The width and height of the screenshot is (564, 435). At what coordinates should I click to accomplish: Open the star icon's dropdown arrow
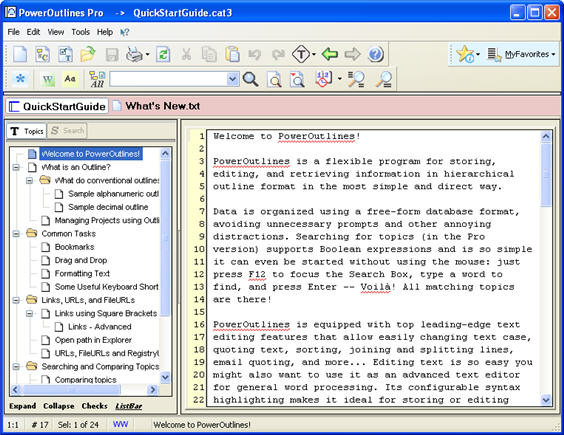pos(478,55)
